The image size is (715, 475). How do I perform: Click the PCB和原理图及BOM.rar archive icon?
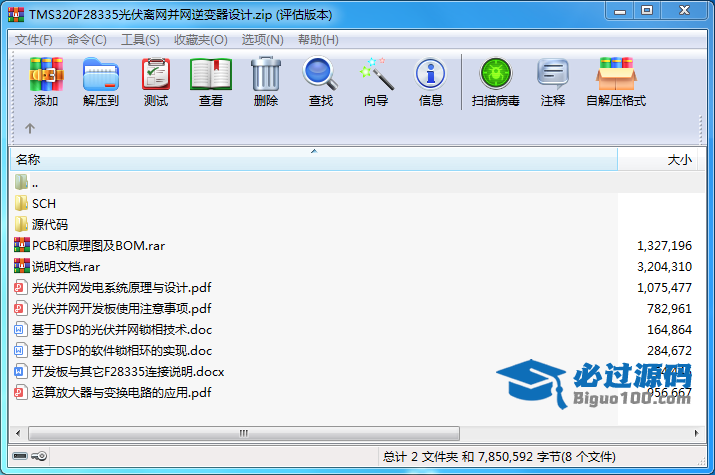pos(21,245)
